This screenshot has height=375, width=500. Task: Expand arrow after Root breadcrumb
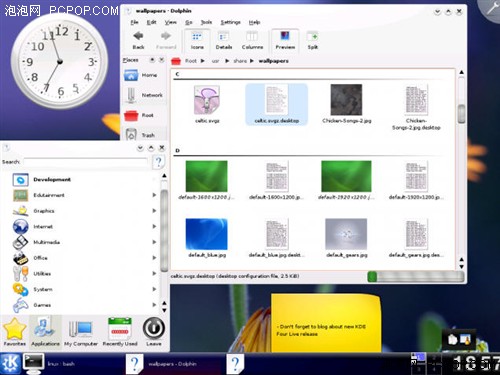202,61
